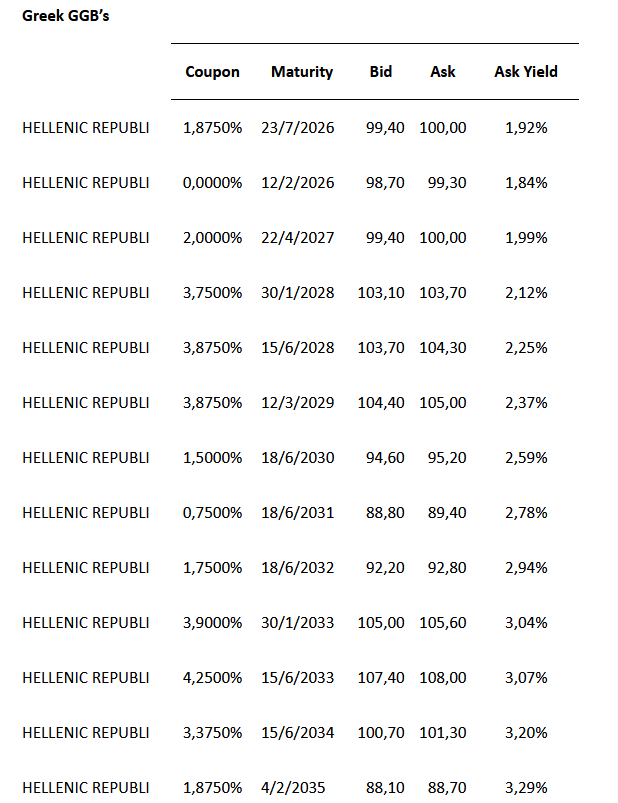Screen dimensions: 618x803
Task: Select the 23/7/2026 maturity date cell
Action: coord(297,128)
